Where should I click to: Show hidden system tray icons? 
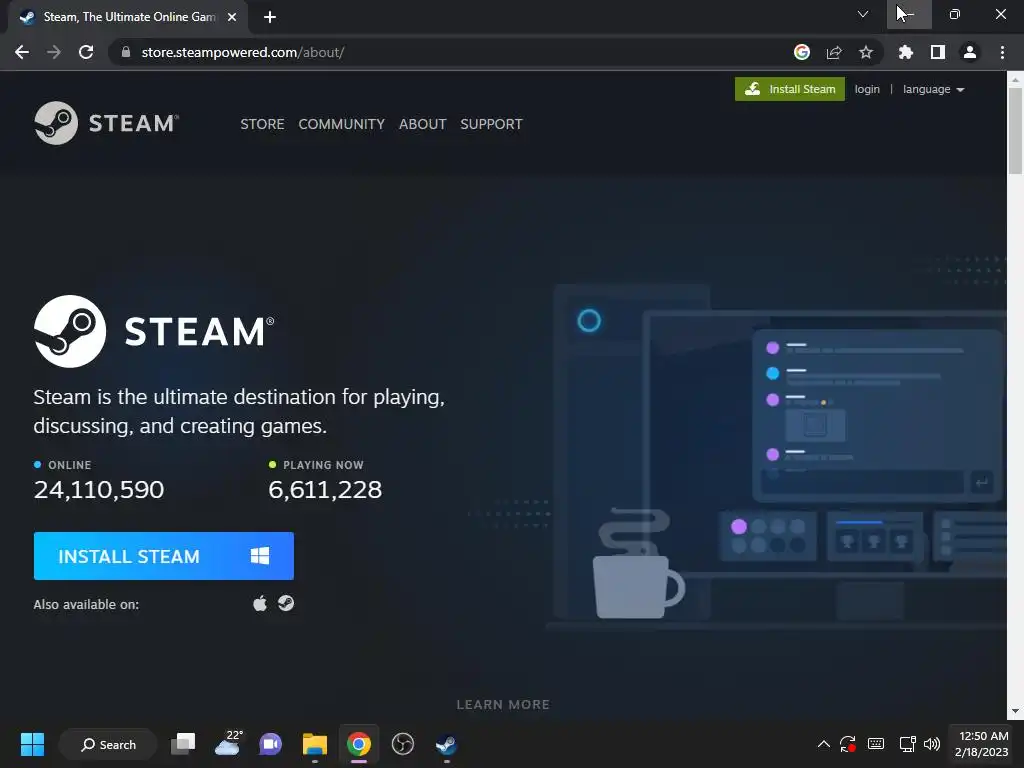pos(824,744)
